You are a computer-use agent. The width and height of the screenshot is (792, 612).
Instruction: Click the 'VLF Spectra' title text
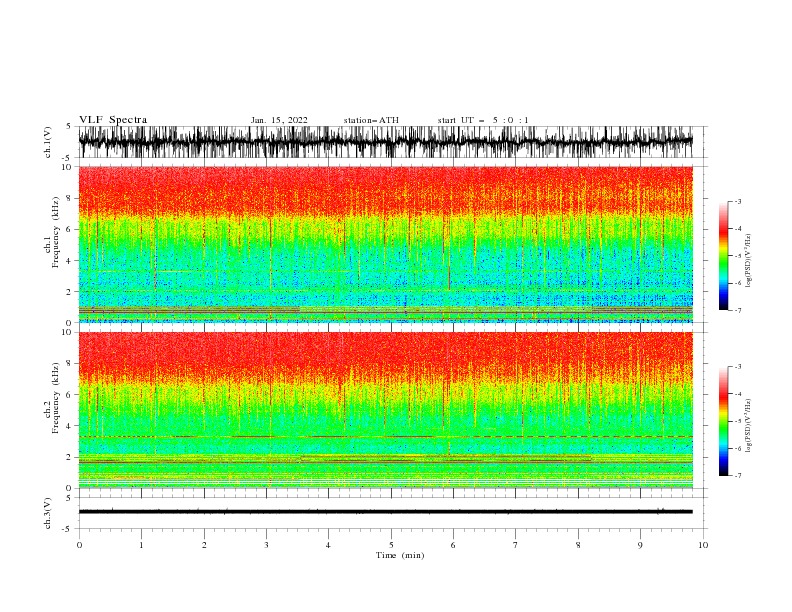113,120
